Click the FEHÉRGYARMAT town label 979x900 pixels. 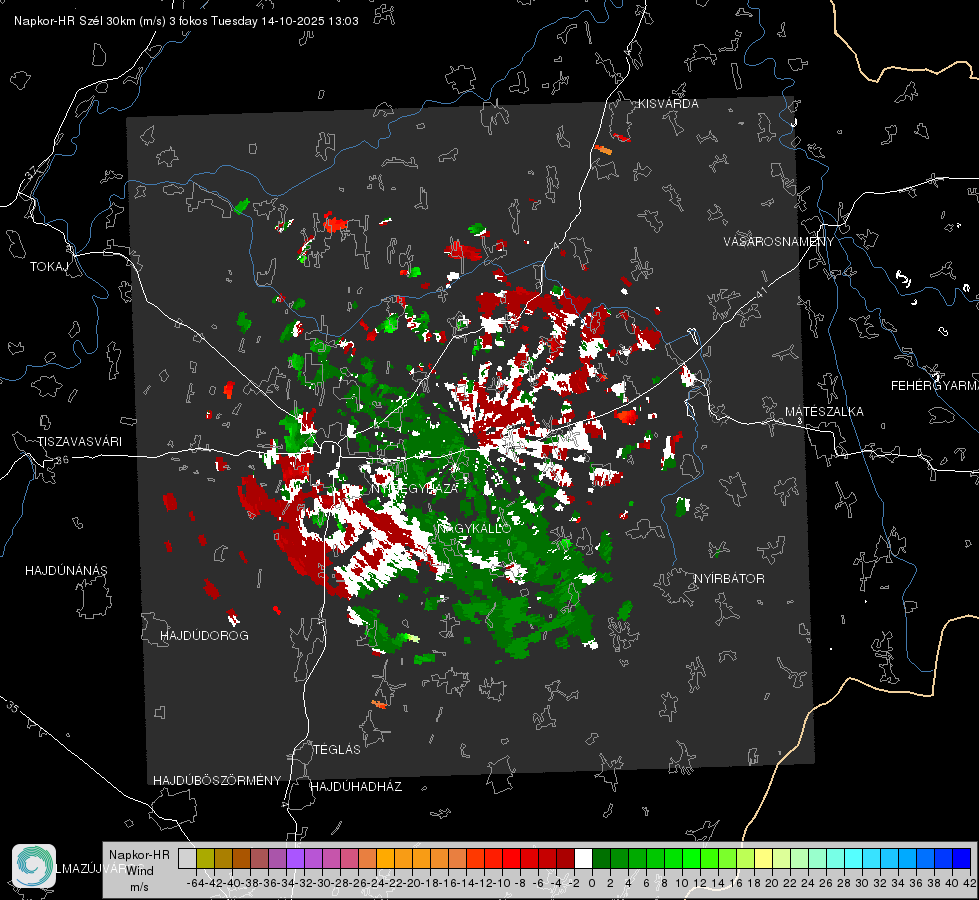click(935, 386)
